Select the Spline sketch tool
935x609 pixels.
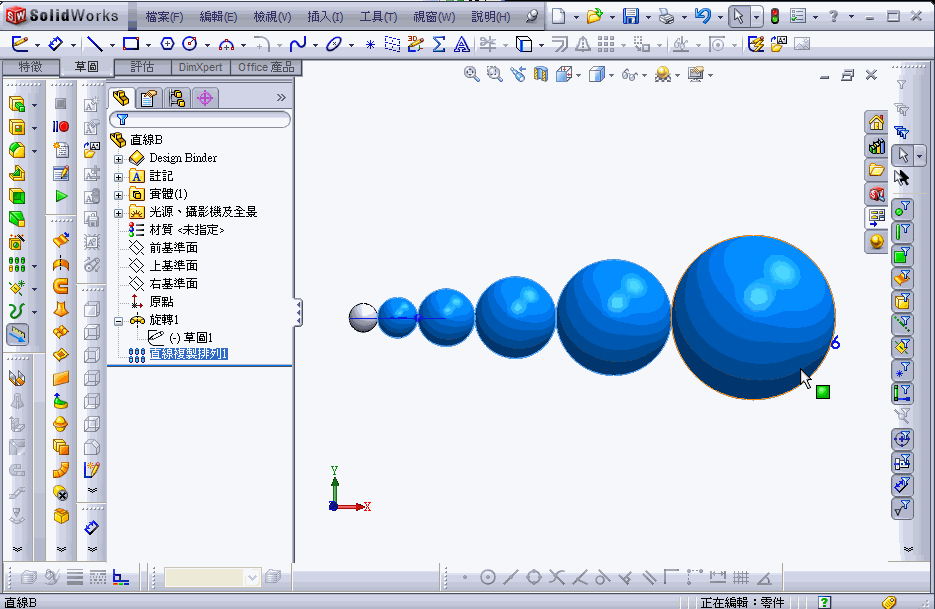tap(297, 44)
